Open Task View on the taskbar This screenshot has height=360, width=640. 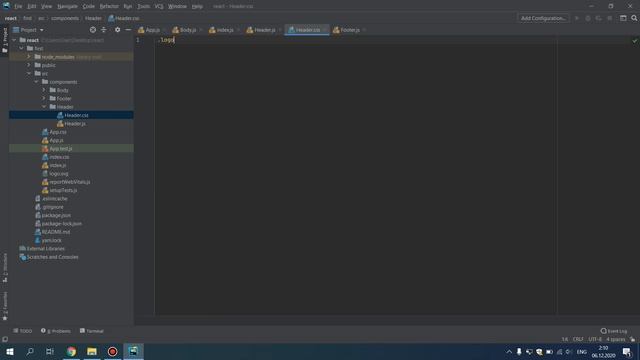[50, 351]
